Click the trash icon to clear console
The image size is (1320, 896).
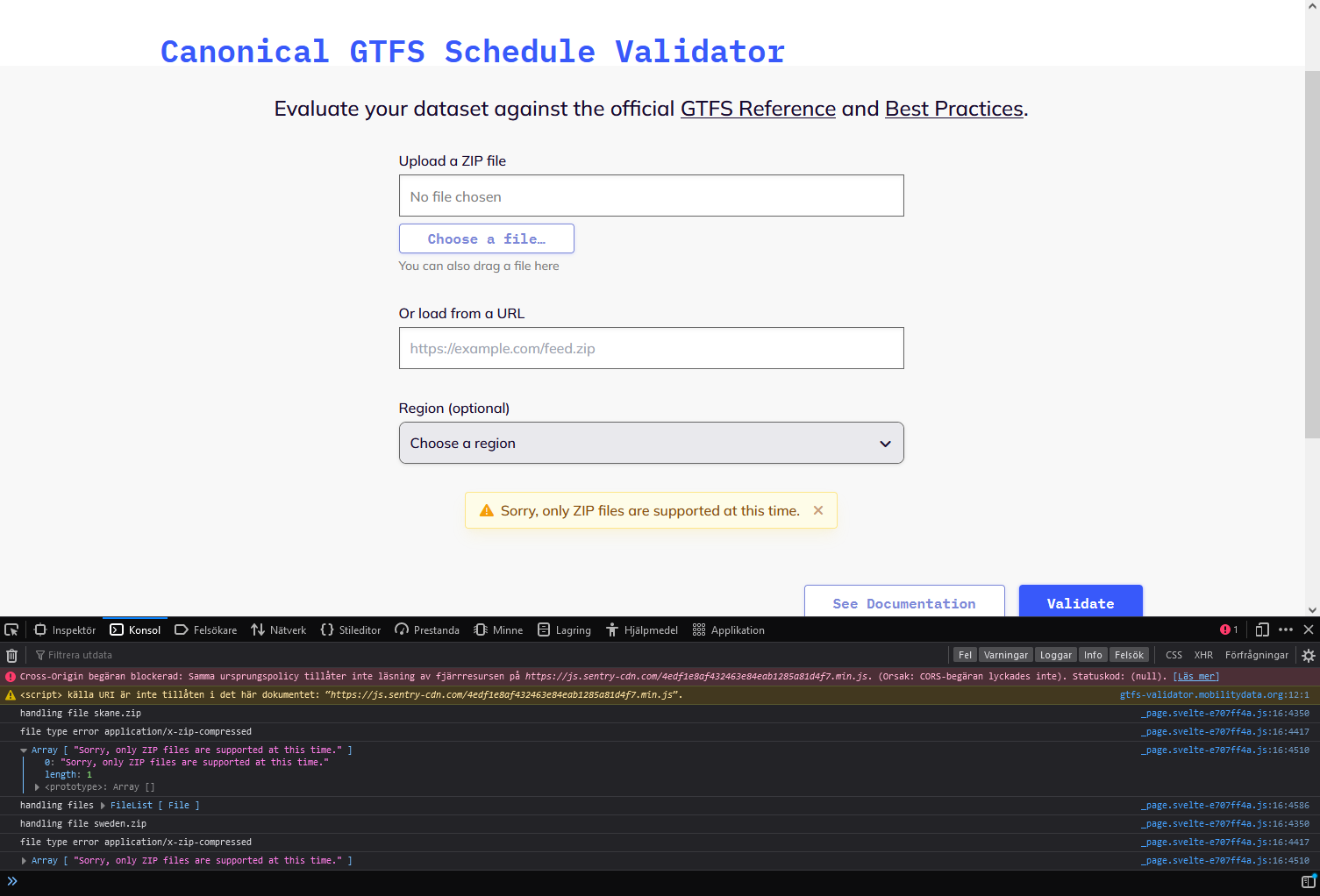11,655
